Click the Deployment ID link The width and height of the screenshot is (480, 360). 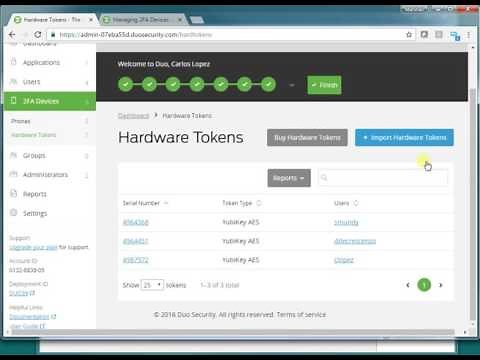coord(19,293)
